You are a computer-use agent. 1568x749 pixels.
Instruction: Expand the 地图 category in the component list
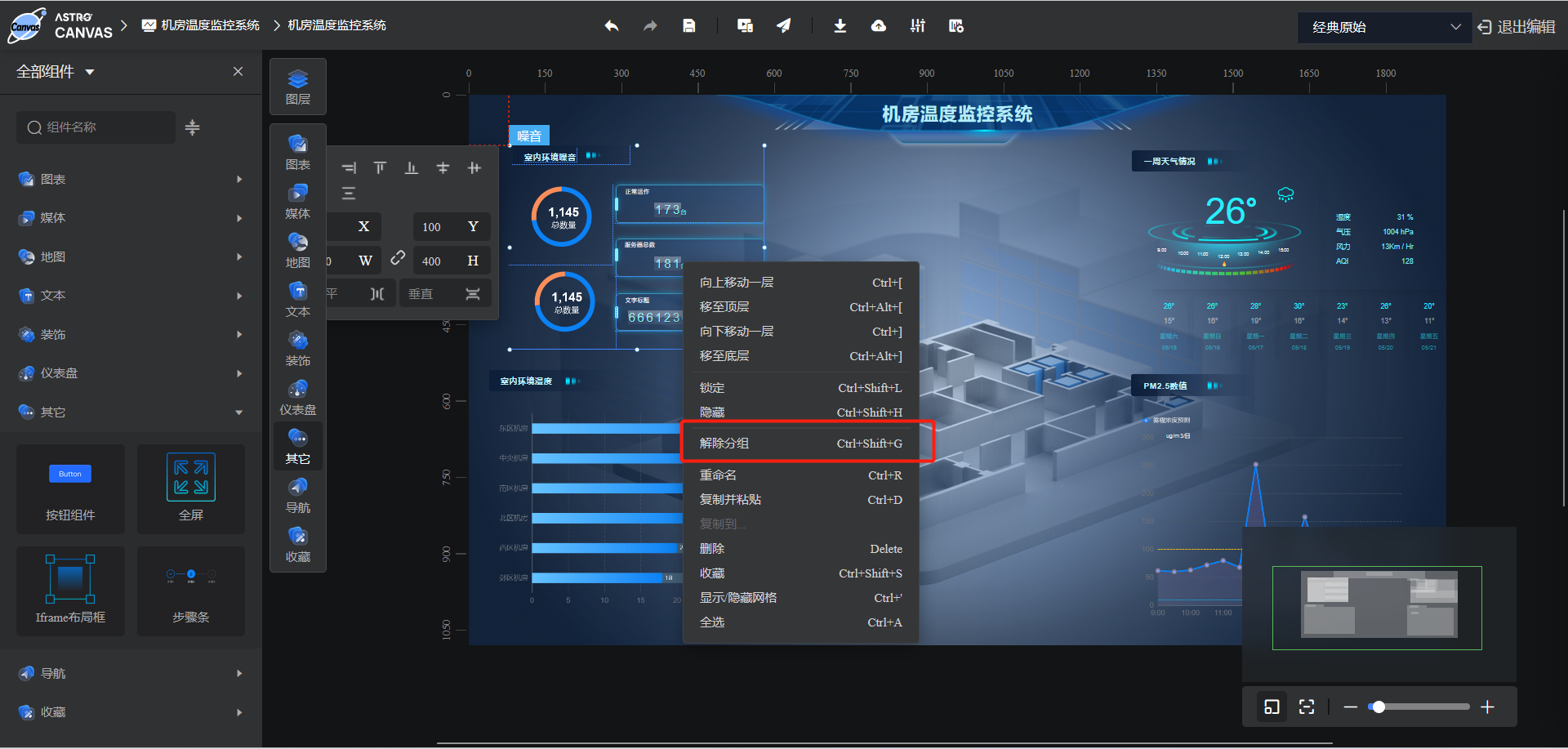[131, 256]
